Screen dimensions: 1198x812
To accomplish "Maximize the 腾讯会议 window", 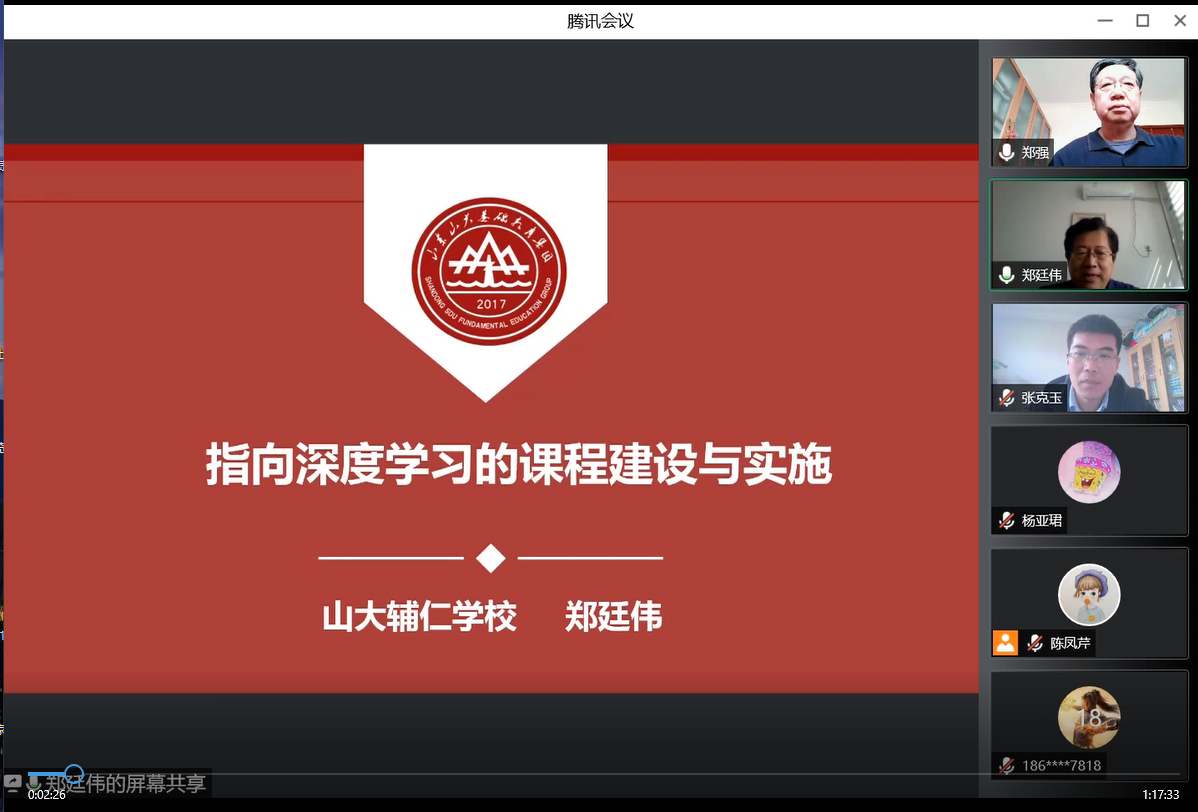I will coord(1142,20).
